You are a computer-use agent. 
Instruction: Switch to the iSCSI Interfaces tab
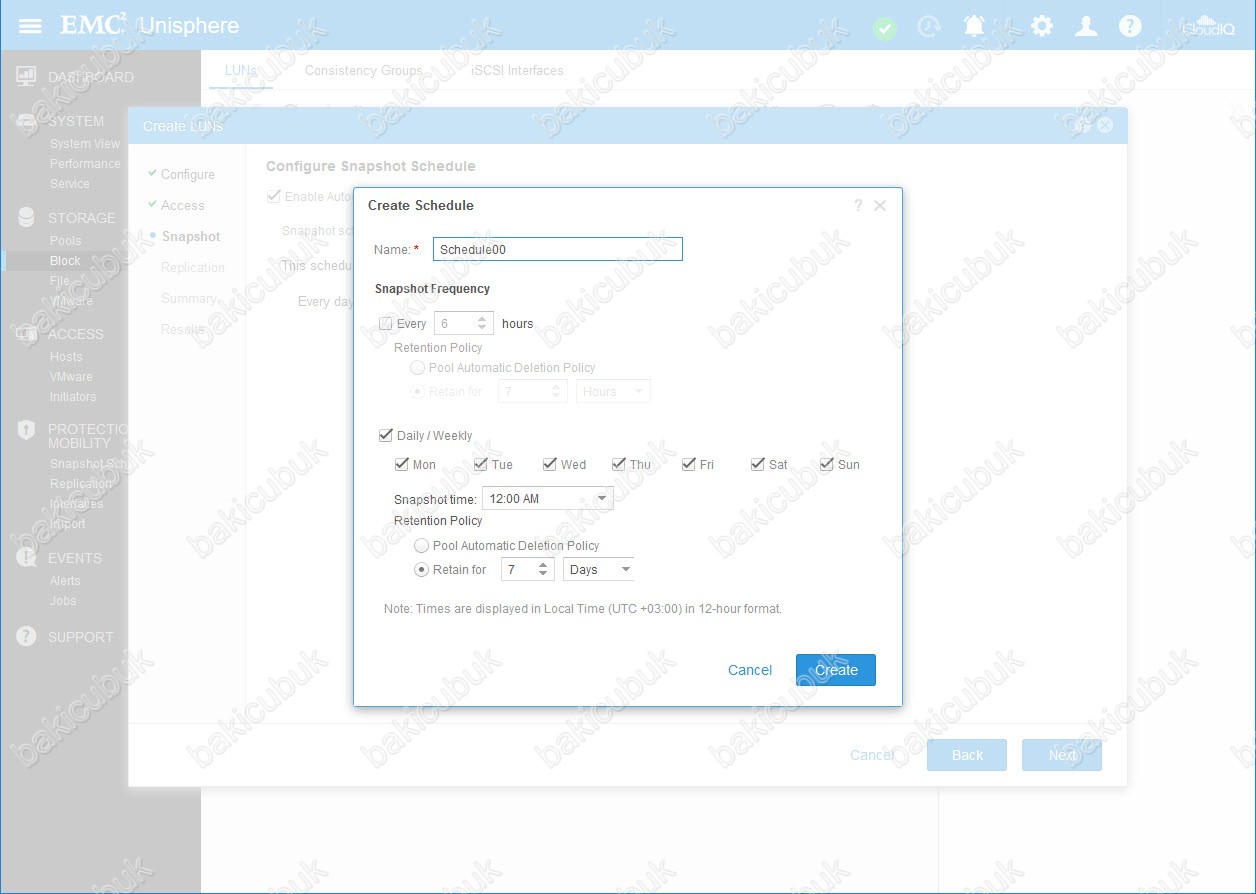[517, 70]
